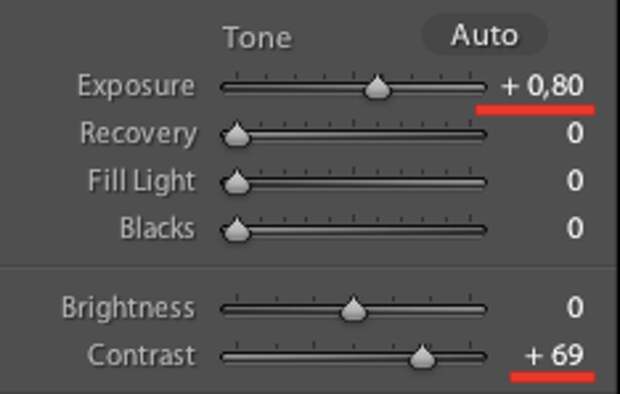The width and height of the screenshot is (620, 394).
Task: Select the Brightness value field
Action: pyautogui.click(x=575, y=307)
